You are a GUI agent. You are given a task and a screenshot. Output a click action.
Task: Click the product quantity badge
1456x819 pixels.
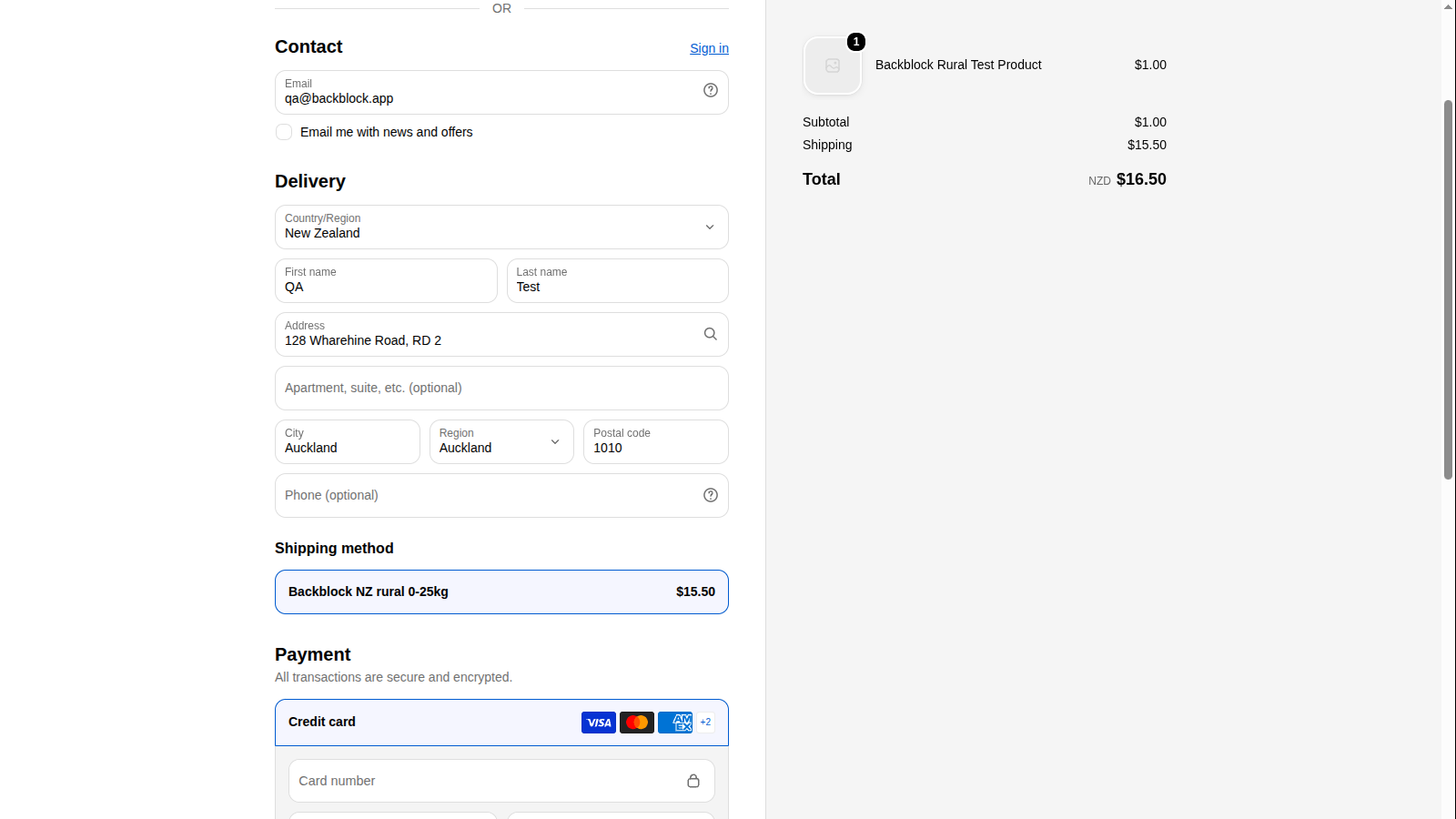856,42
